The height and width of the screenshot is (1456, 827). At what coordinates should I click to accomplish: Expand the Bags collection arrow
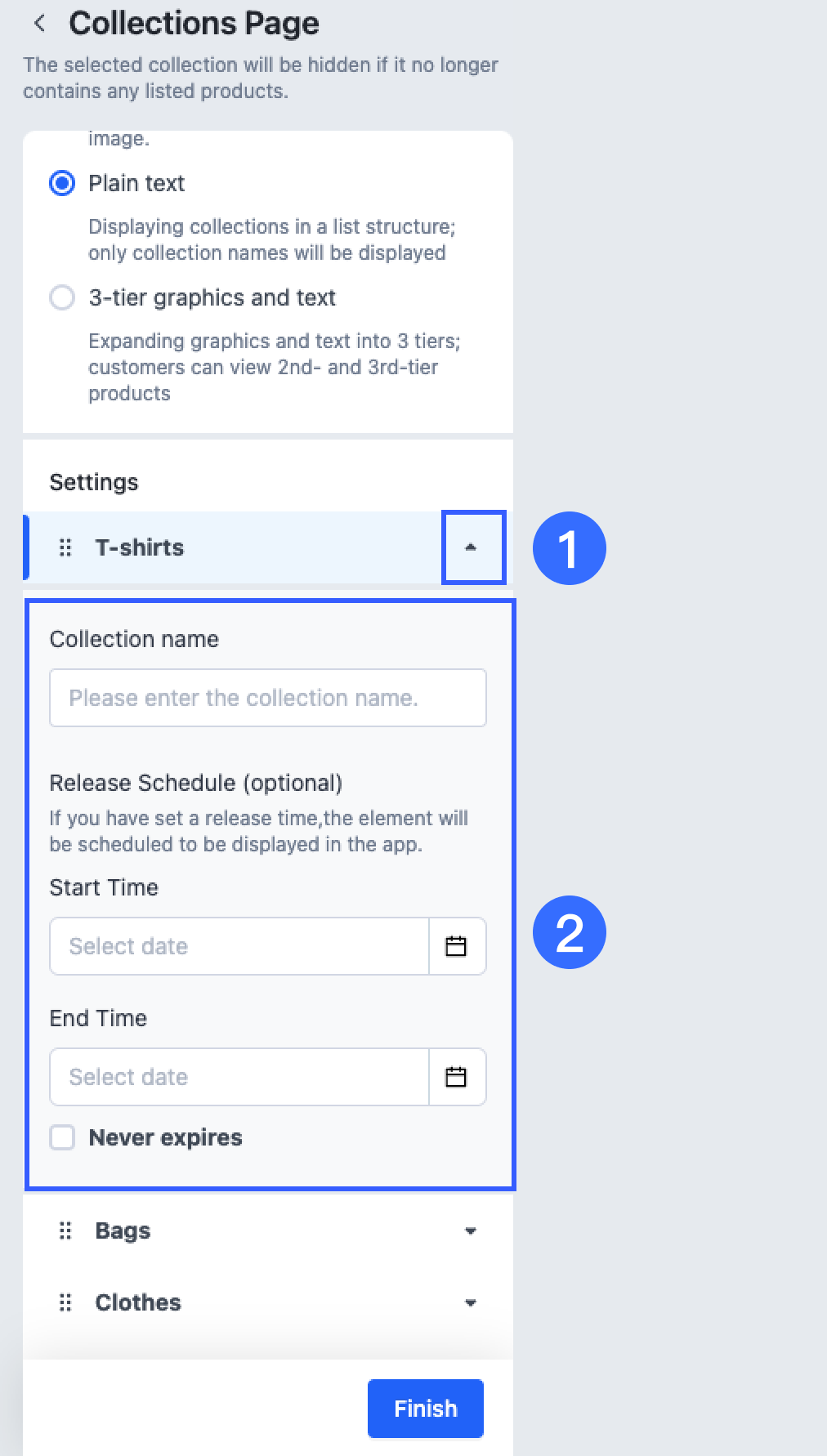pos(471,1230)
